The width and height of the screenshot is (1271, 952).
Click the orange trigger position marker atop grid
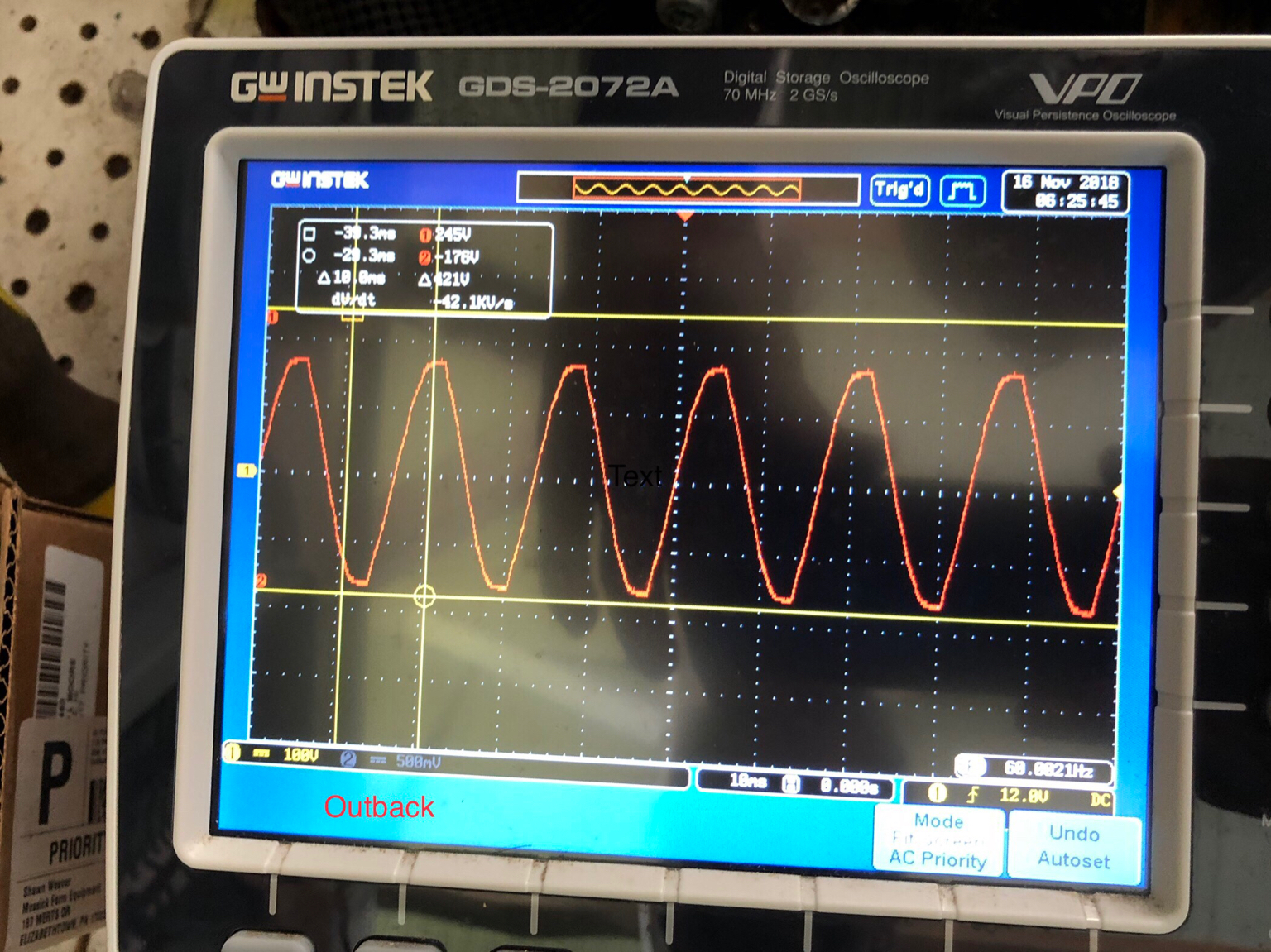point(684,216)
